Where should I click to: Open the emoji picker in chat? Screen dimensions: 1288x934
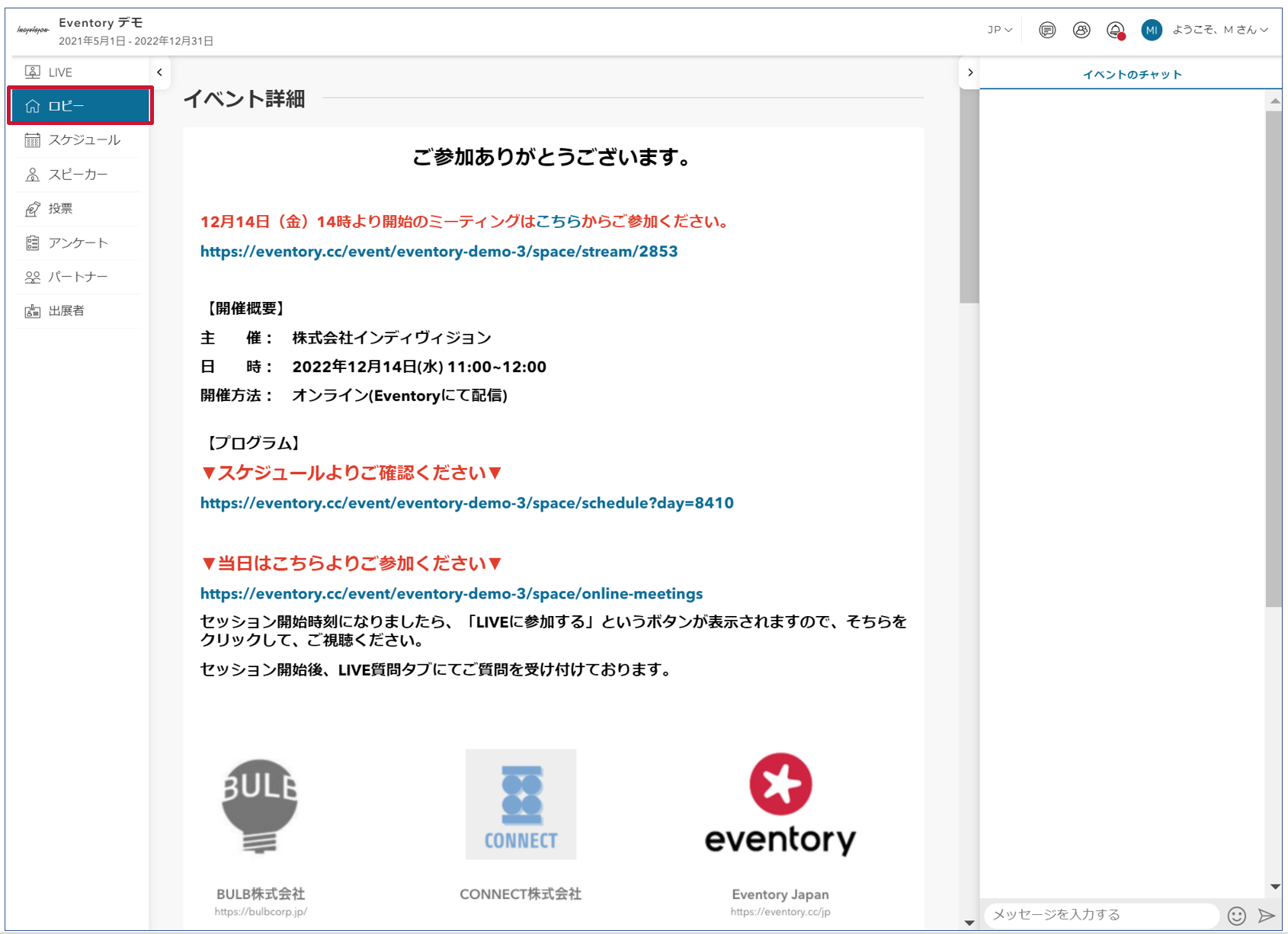coord(1236,915)
